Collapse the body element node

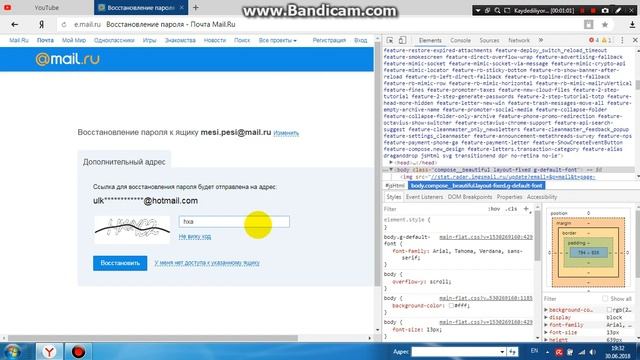coord(391,169)
